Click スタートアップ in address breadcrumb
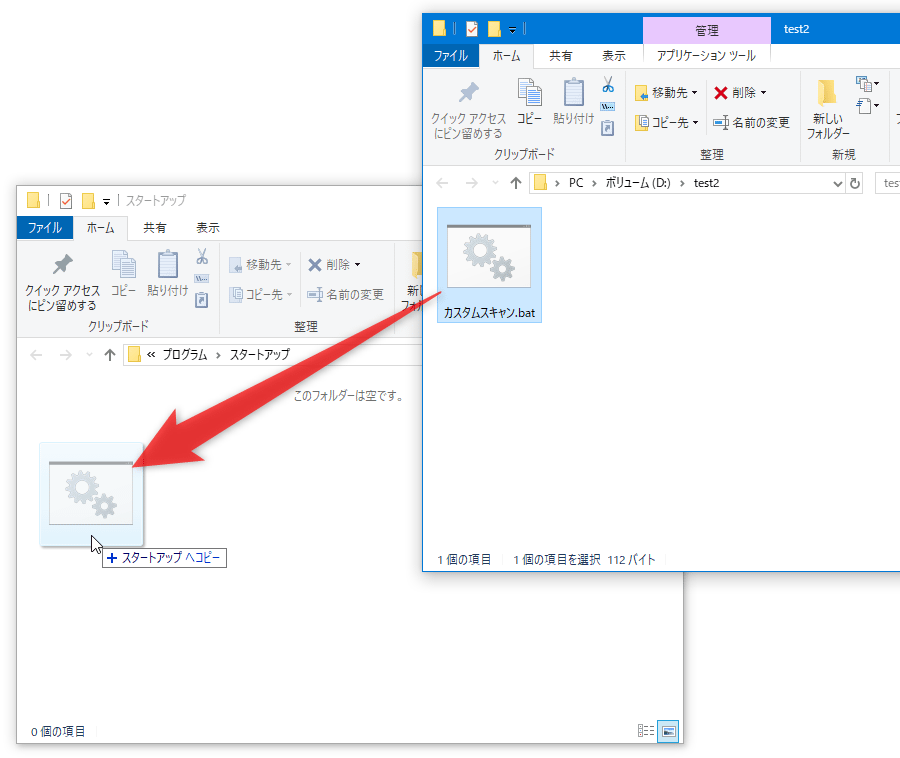Screen dimensions: 900x758 point(260,355)
